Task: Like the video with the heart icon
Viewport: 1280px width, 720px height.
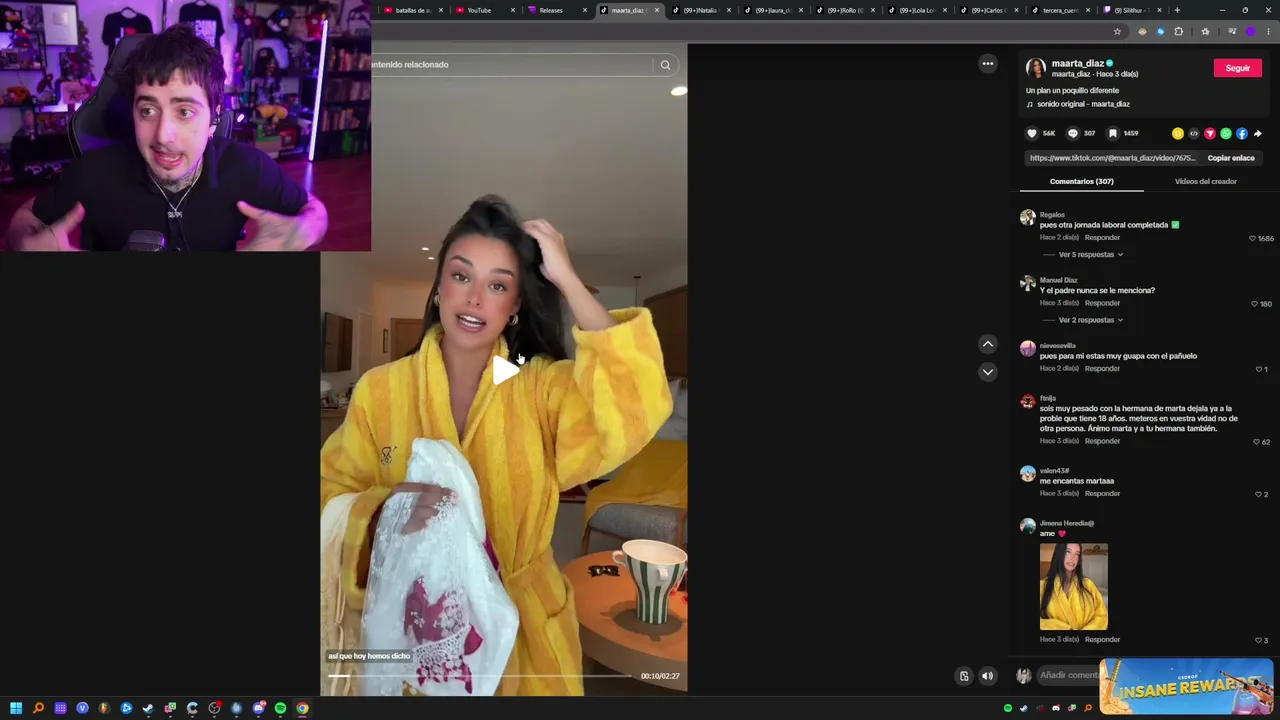Action: point(1032,133)
